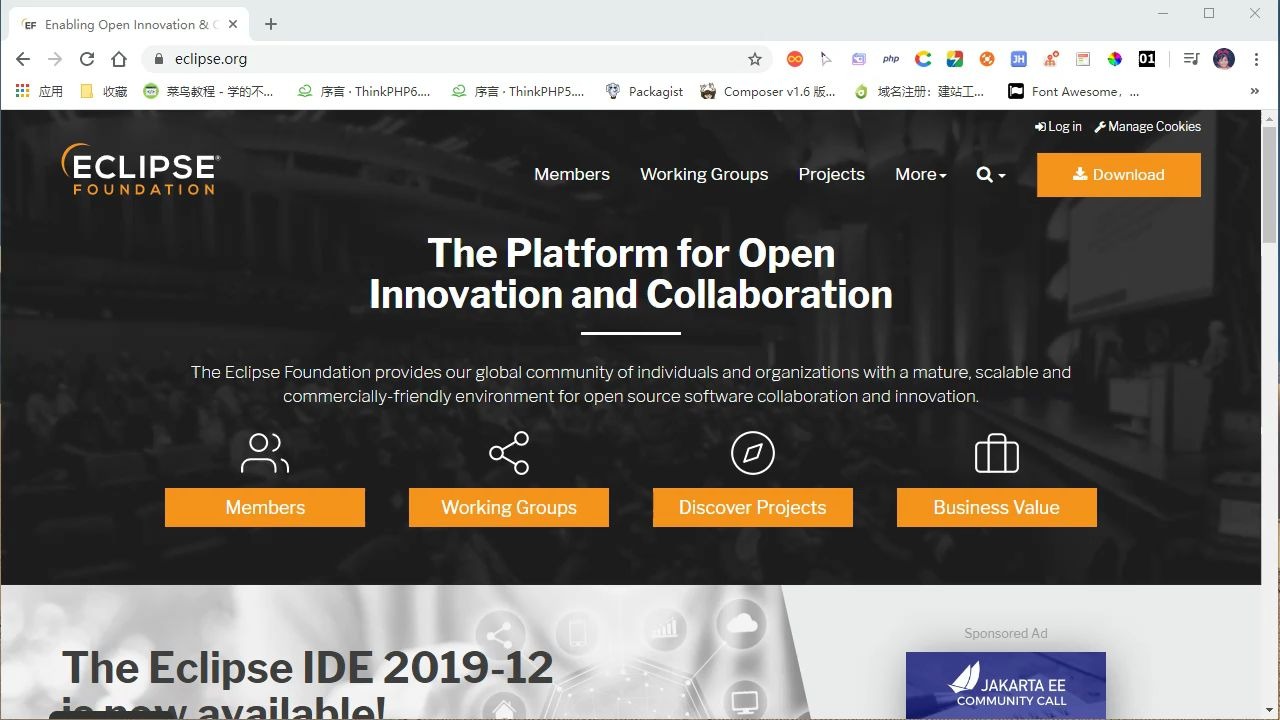Open the browser home page icon
Screen dimensions: 1280x720
[x=119, y=59]
